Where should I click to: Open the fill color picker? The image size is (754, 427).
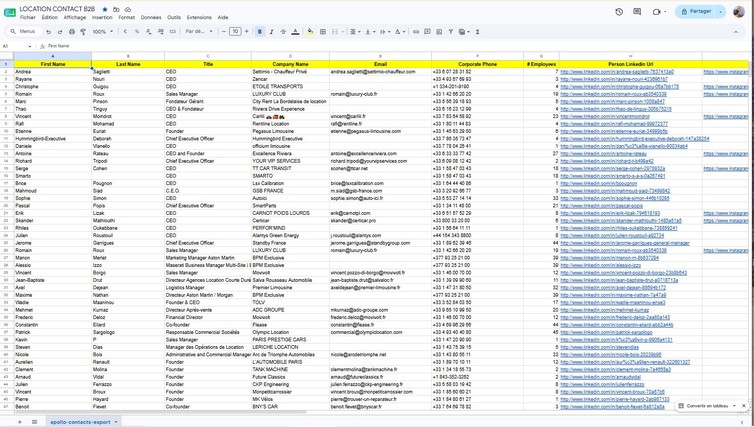click(x=311, y=32)
